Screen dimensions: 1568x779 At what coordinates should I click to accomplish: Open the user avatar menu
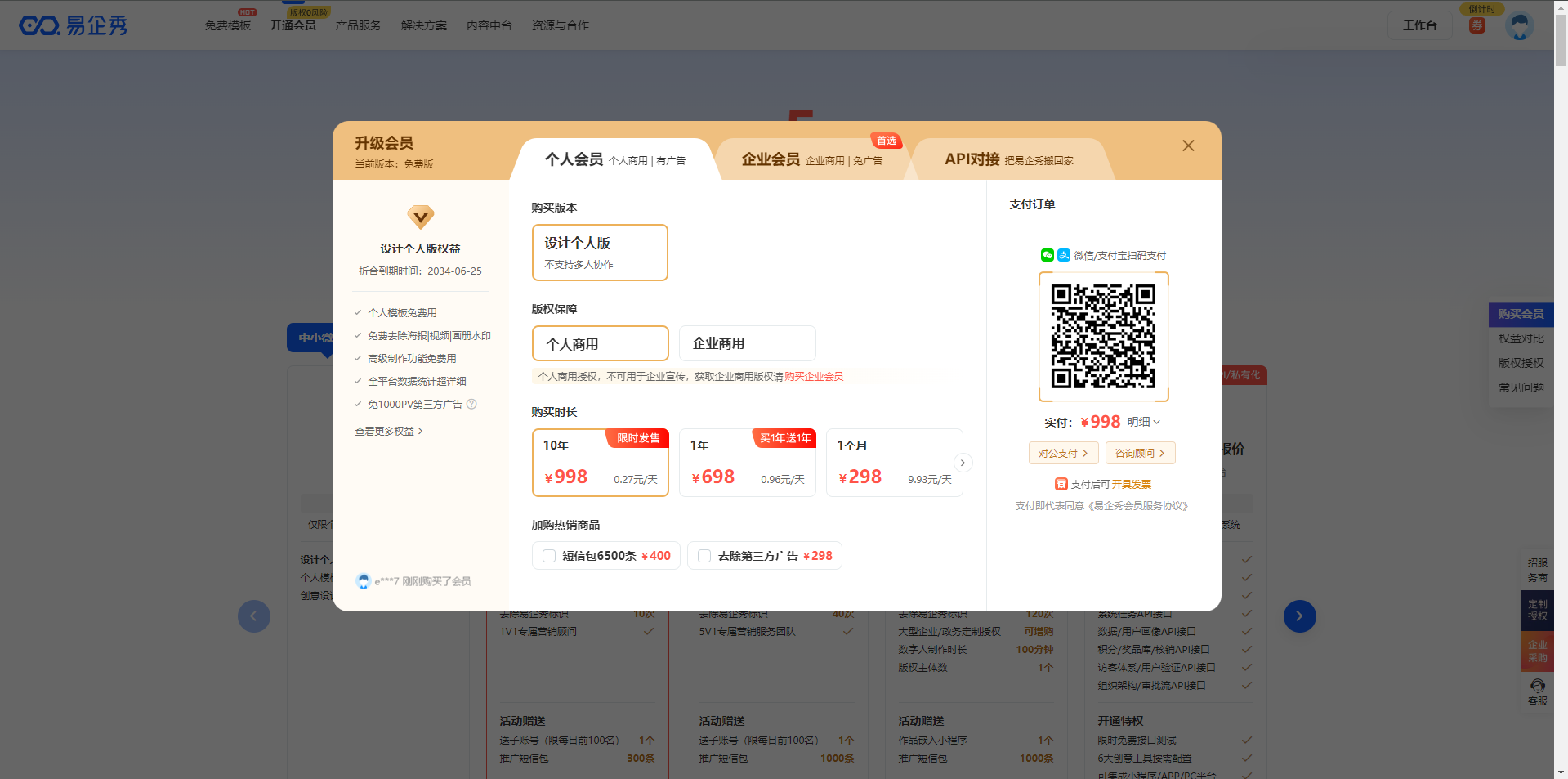tap(1520, 26)
